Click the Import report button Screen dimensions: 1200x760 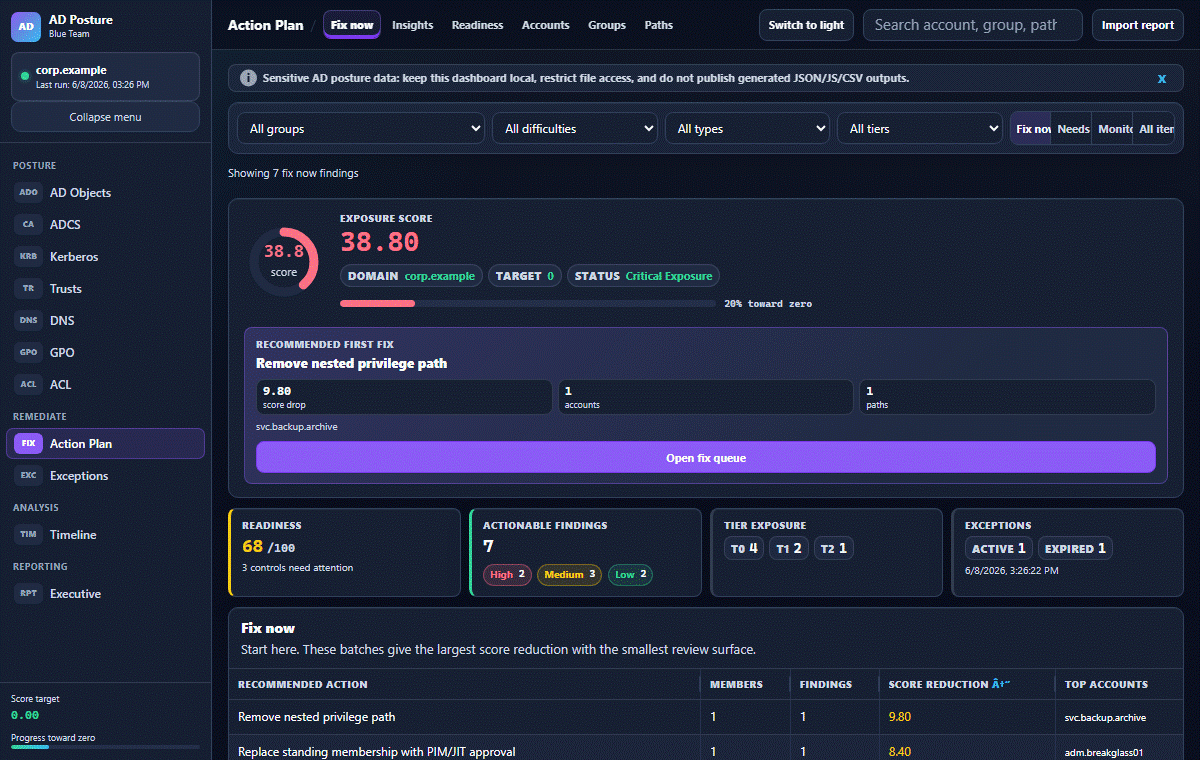click(x=1137, y=25)
